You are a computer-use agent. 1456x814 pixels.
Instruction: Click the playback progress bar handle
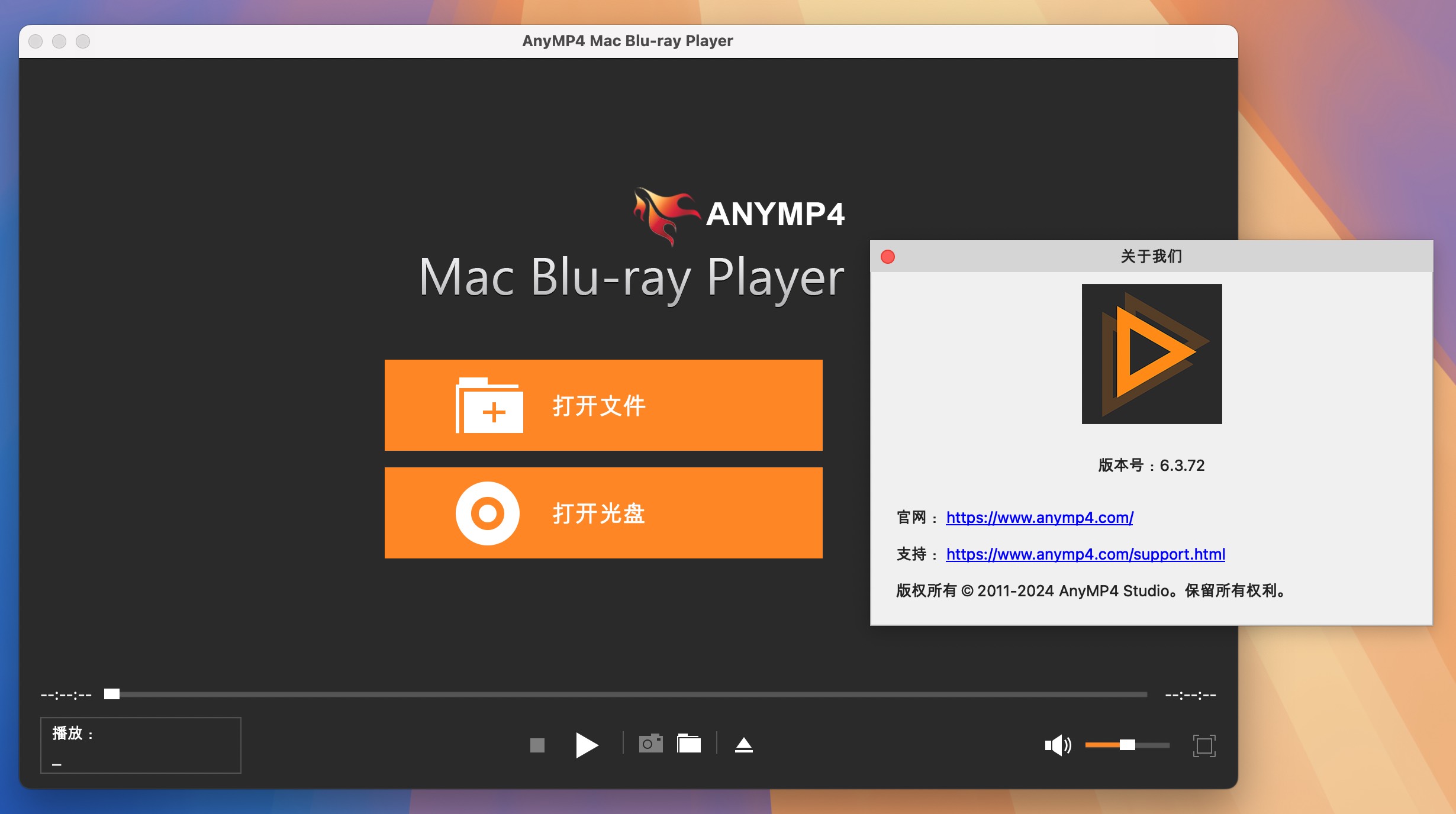click(x=112, y=694)
